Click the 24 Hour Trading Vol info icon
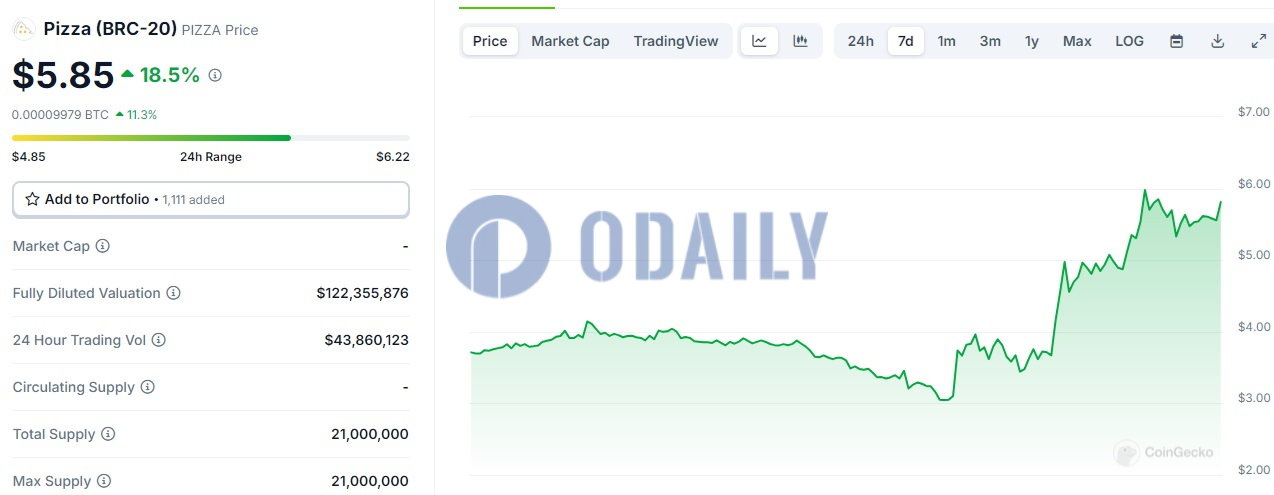The width and height of the screenshot is (1274, 495). click(159, 340)
